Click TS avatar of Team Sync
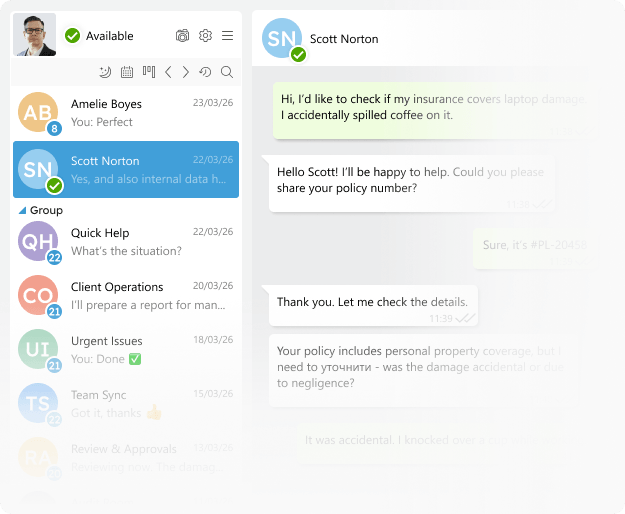This screenshot has height=514, width=625. coord(38,403)
